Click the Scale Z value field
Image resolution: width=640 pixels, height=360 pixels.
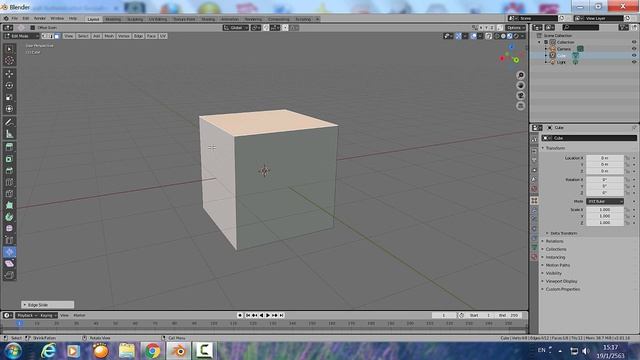[x=605, y=223]
